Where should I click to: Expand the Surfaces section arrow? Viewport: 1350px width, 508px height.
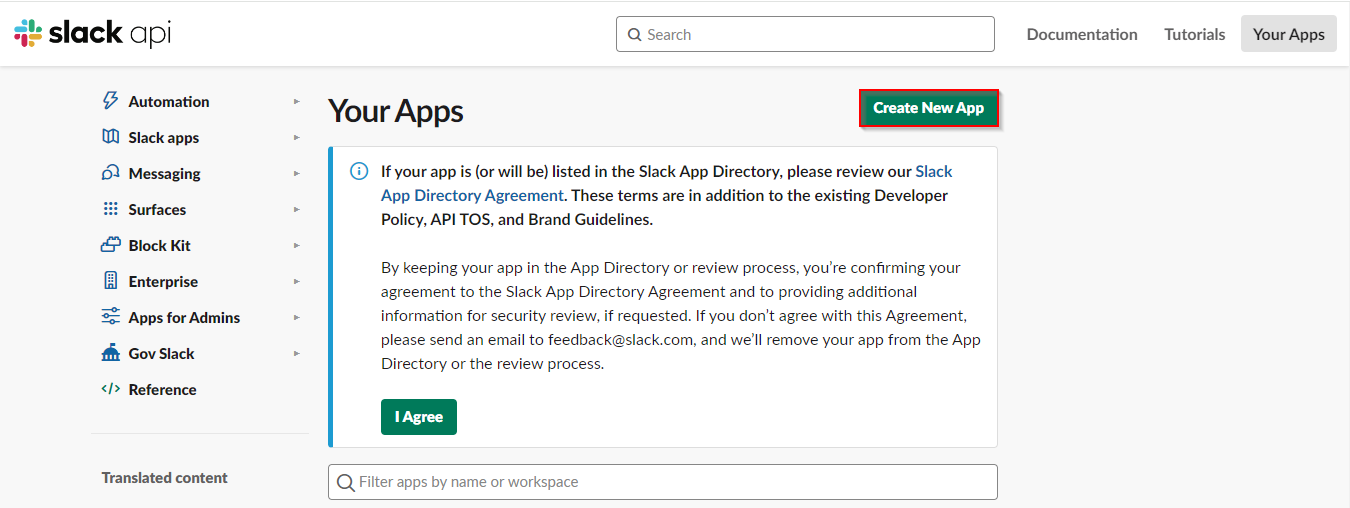297,209
